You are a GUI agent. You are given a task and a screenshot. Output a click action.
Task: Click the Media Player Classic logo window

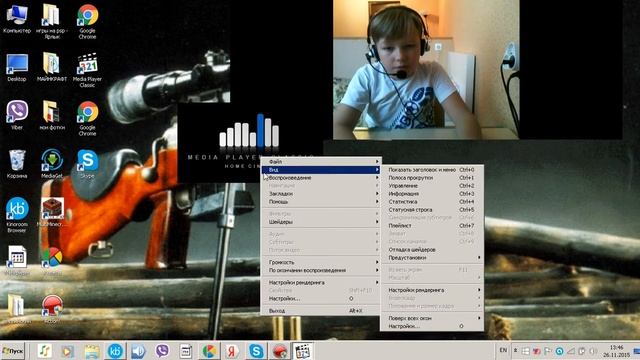(249, 143)
